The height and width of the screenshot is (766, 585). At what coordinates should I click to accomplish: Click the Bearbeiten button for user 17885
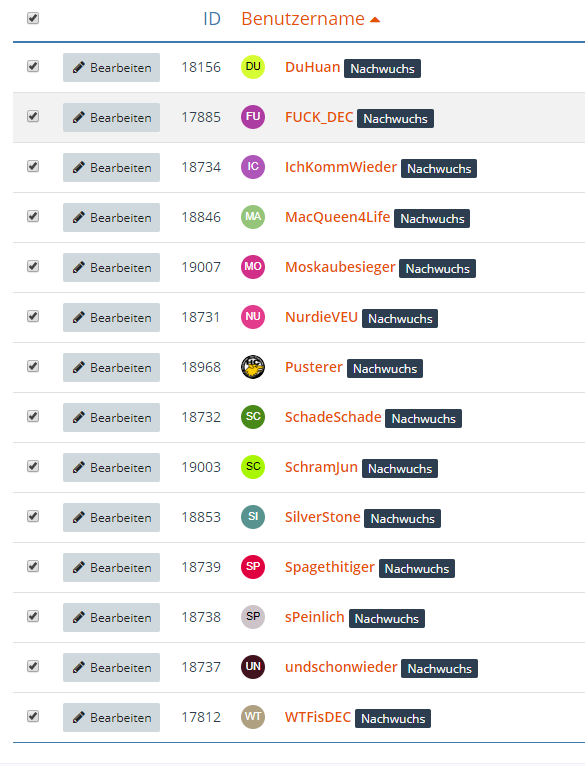111,117
